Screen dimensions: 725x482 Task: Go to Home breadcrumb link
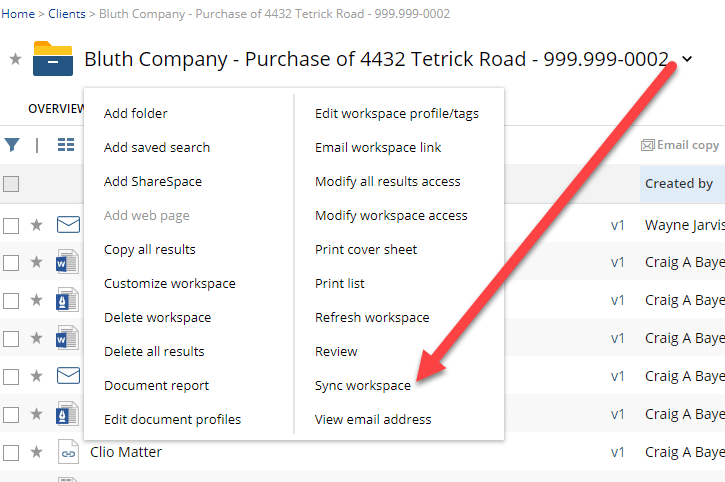pos(17,14)
